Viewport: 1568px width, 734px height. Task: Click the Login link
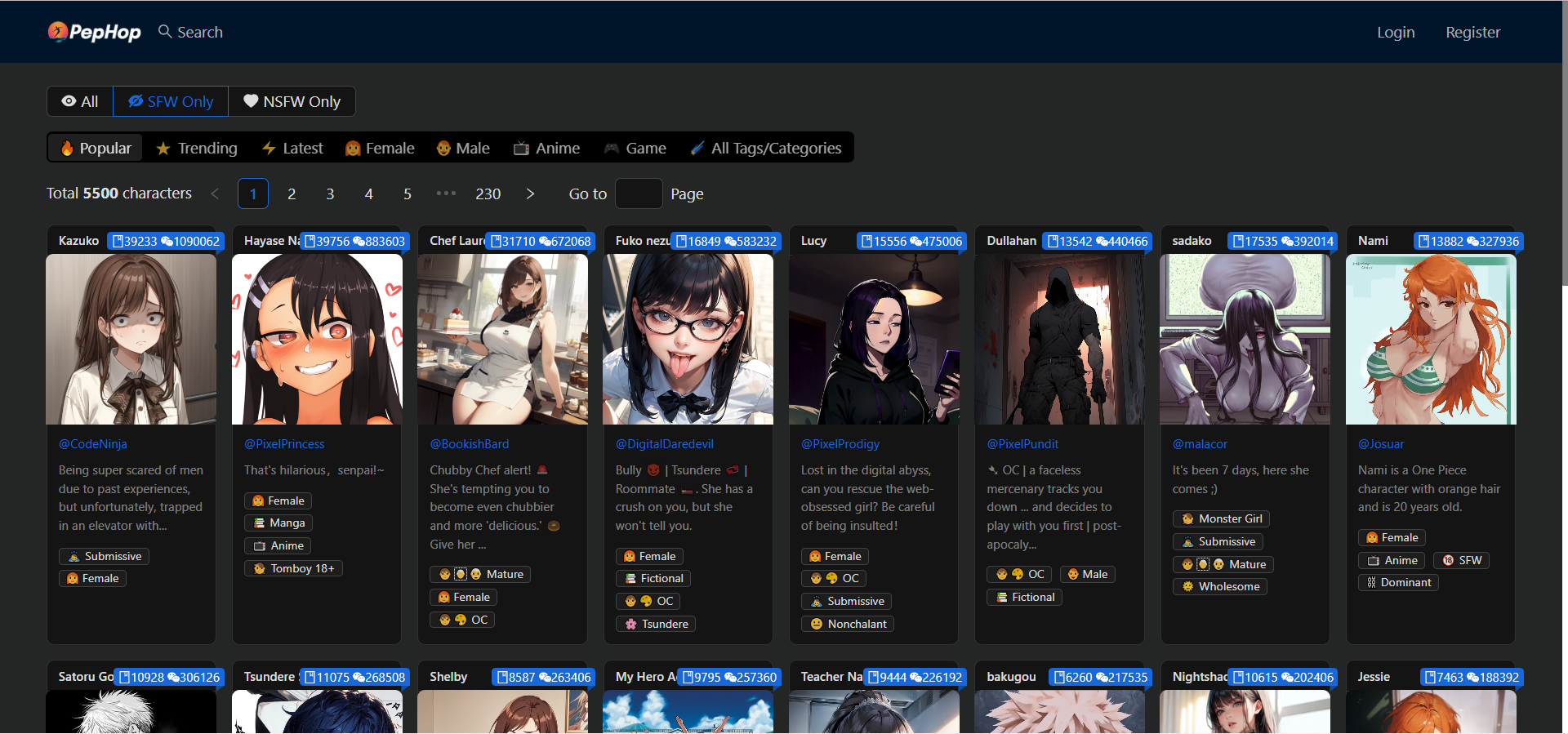(1396, 32)
